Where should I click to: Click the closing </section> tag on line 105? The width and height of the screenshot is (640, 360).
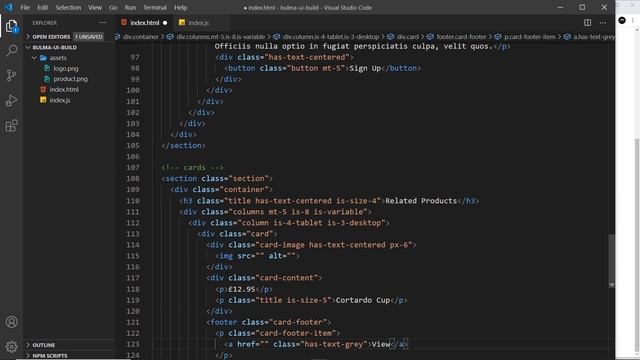tap(183, 146)
